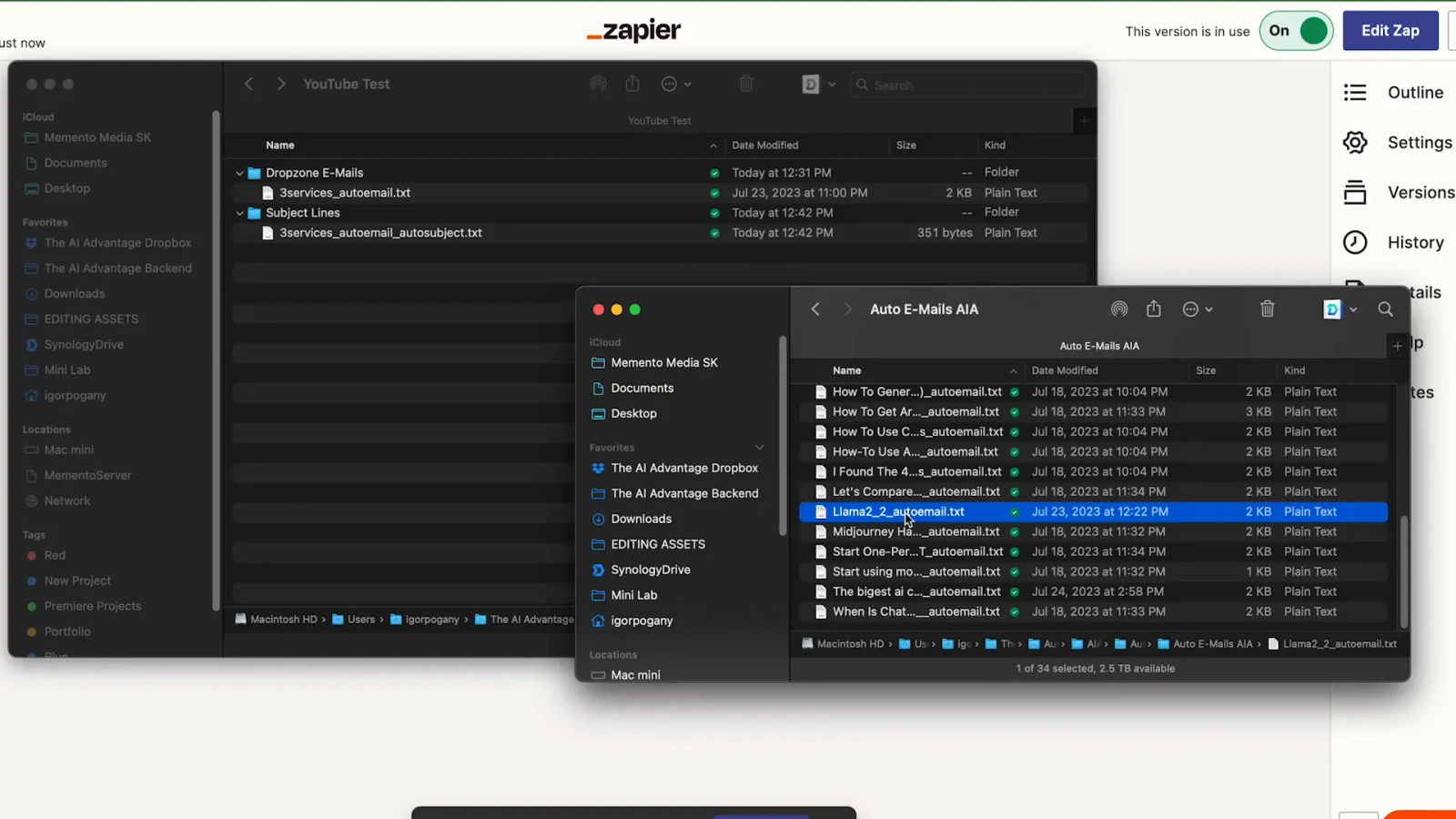1456x819 pixels.
Task: Open SynologyDrive in Auto E-Mails AIA sidebar
Action: 650,570
